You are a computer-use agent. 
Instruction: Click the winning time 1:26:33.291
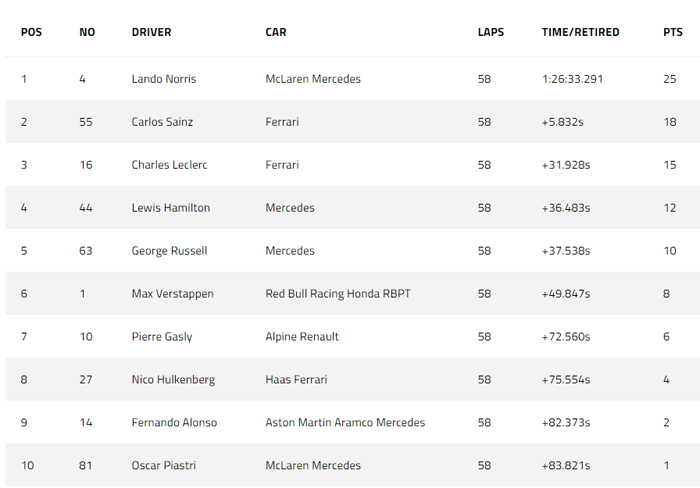tap(573, 79)
